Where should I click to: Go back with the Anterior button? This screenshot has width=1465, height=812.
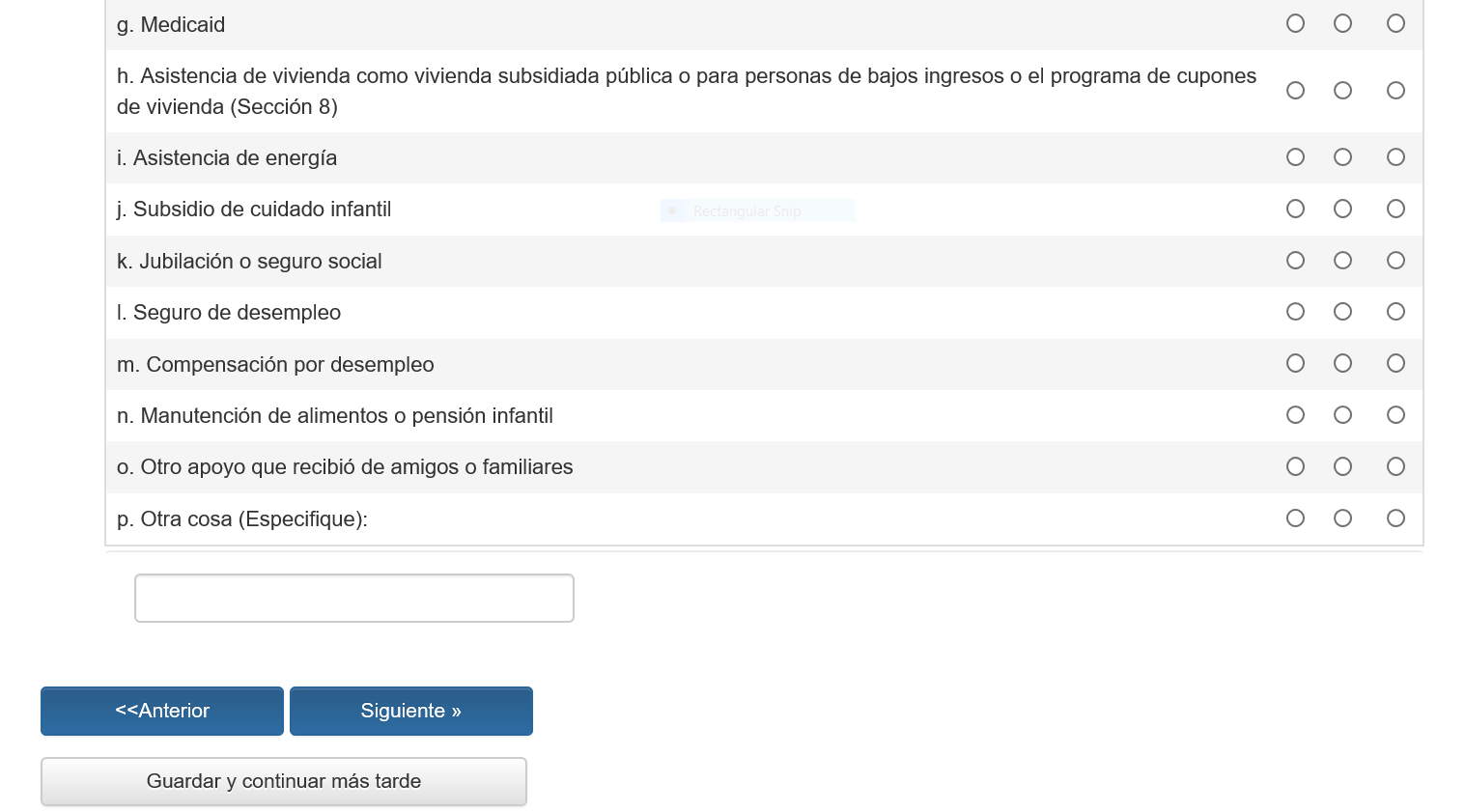point(162,711)
